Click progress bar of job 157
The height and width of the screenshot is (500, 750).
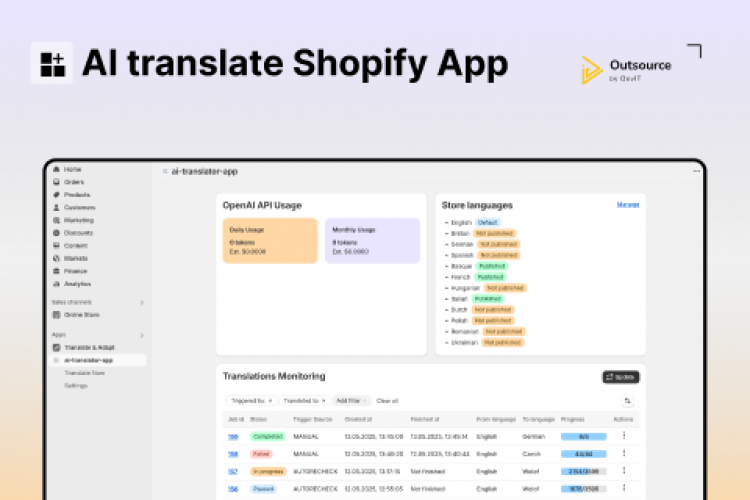[584, 471]
